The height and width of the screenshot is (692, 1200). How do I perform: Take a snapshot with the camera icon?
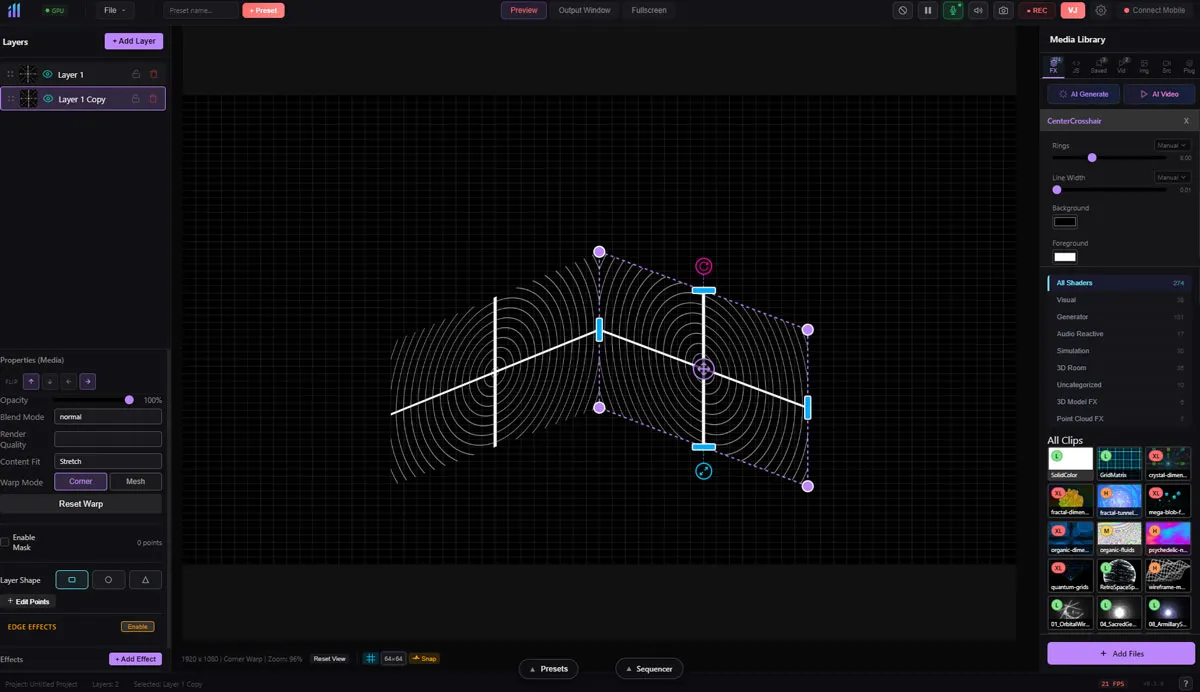point(1003,10)
